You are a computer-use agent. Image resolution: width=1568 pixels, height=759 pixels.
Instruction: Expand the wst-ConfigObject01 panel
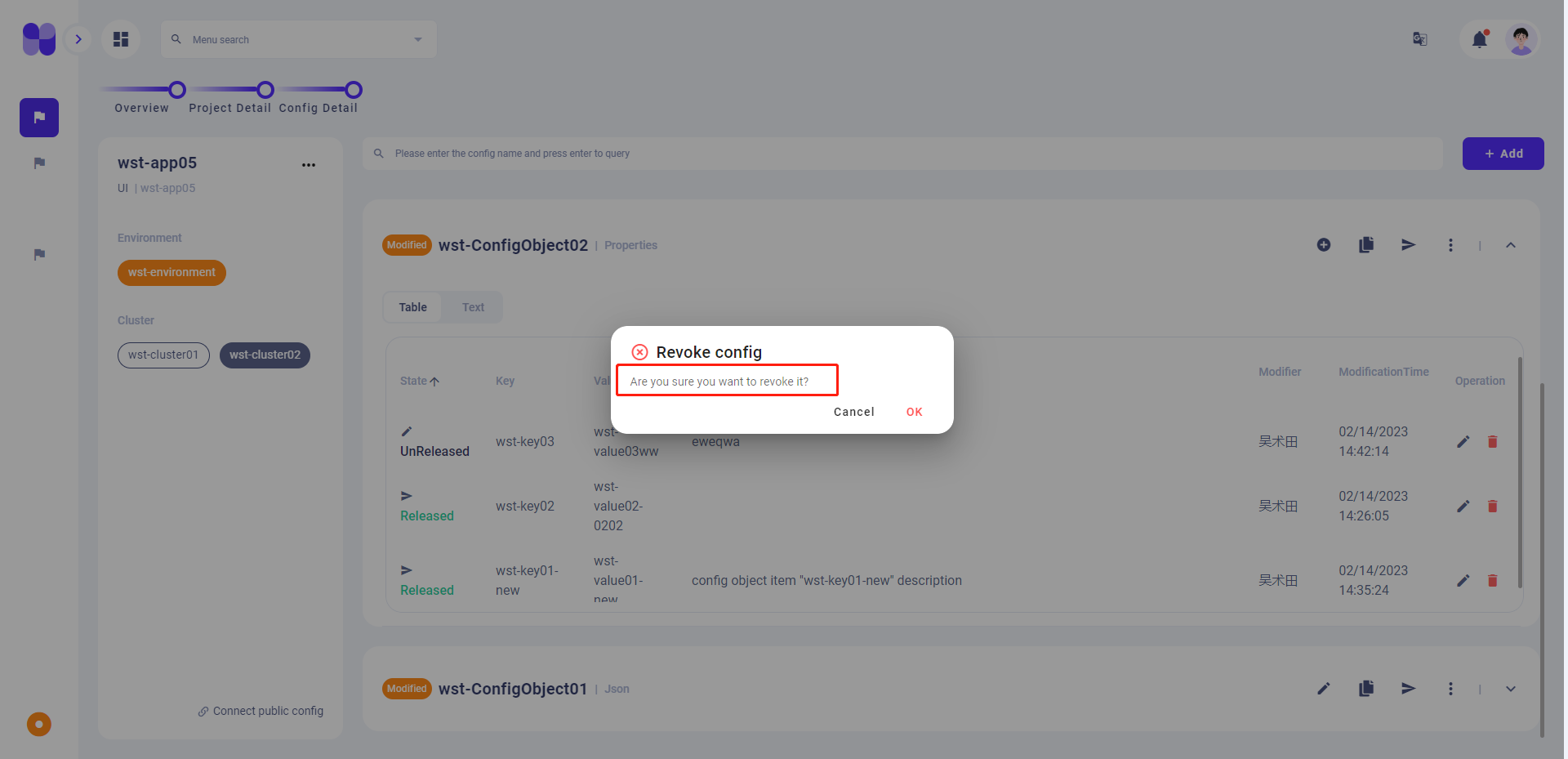click(1511, 689)
